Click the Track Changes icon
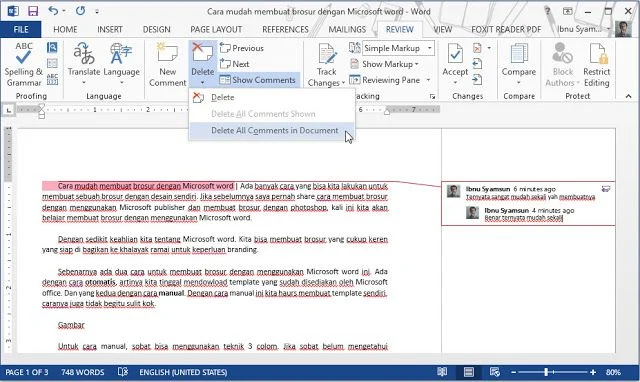The width and height of the screenshot is (640, 382). pyautogui.click(x=327, y=54)
